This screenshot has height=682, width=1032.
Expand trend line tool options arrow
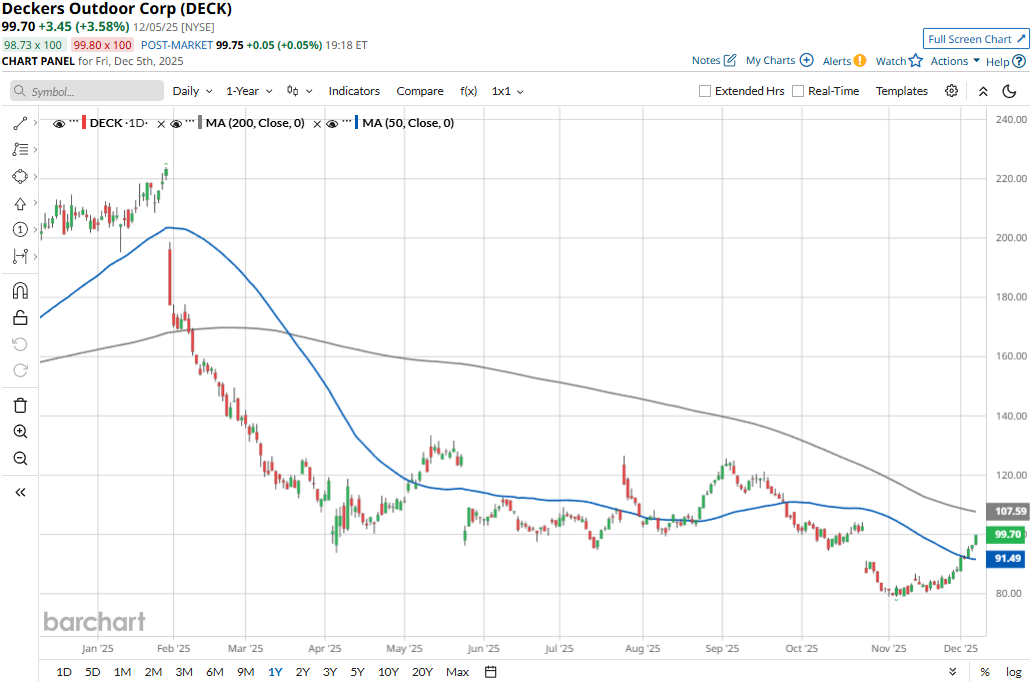(x=35, y=123)
